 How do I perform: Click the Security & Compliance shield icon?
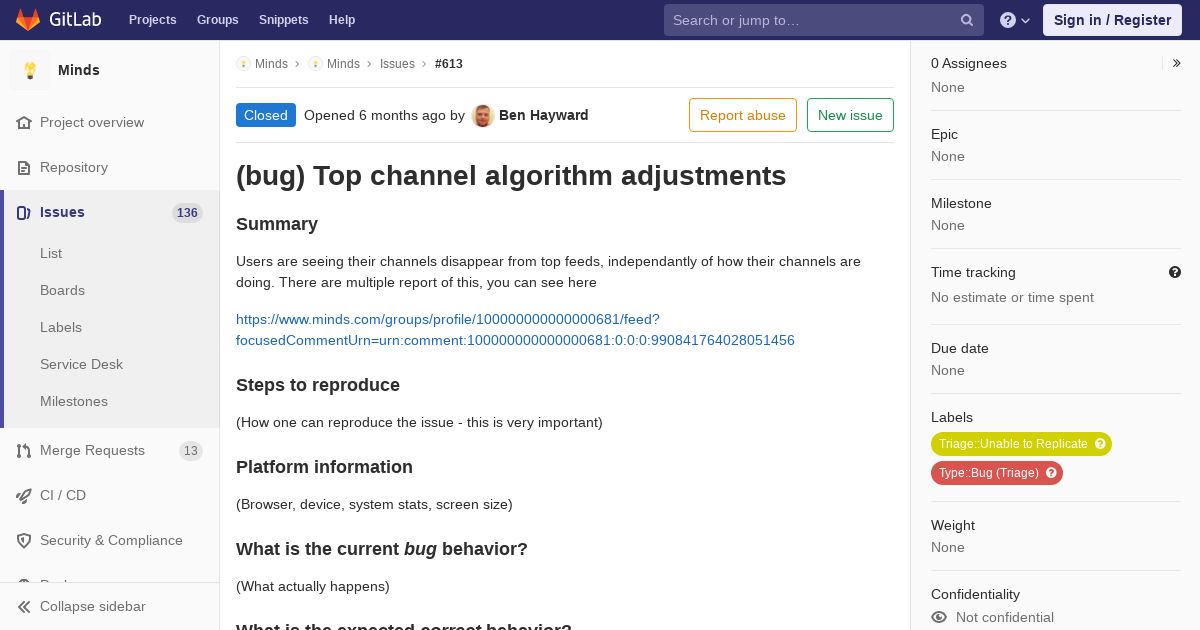pos(24,540)
